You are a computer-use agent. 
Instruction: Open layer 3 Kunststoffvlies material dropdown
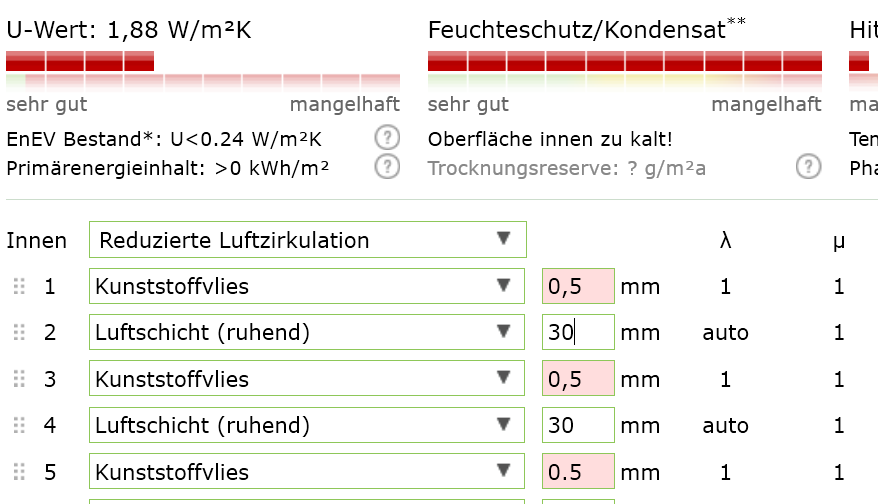(x=307, y=379)
